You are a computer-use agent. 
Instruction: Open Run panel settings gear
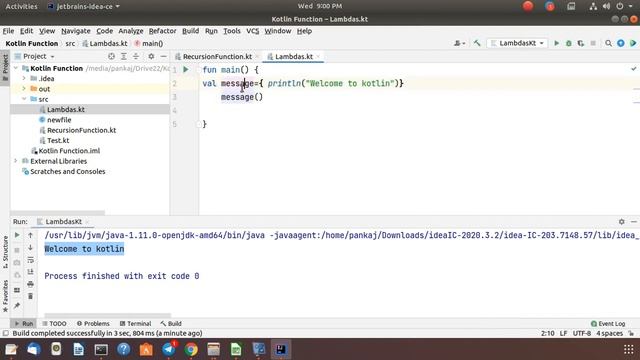(x=621, y=222)
